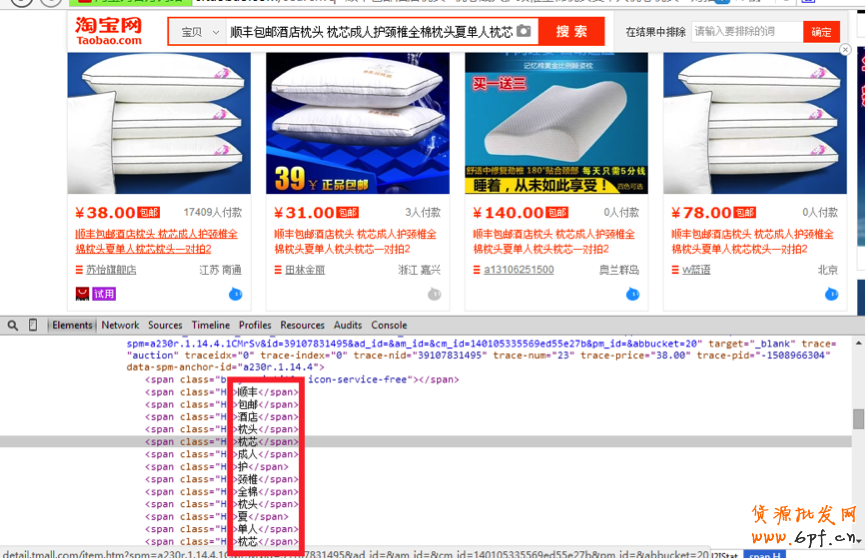Click the Taobao.com logo

click(109, 31)
